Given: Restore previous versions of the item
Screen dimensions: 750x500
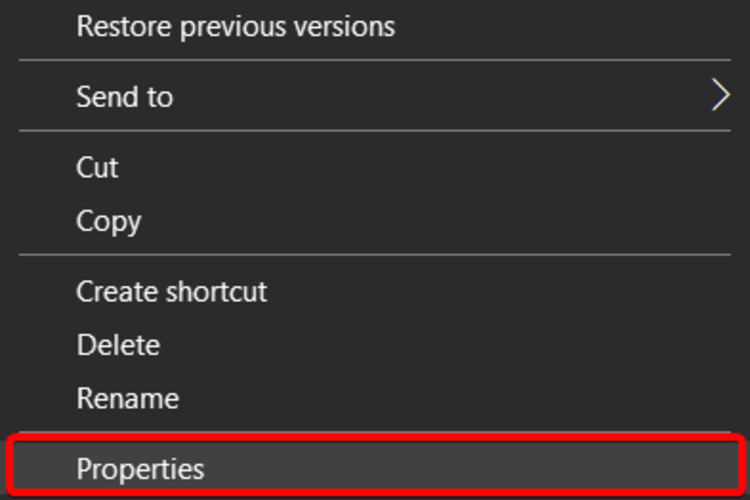Looking at the screenshot, I should [x=235, y=27].
